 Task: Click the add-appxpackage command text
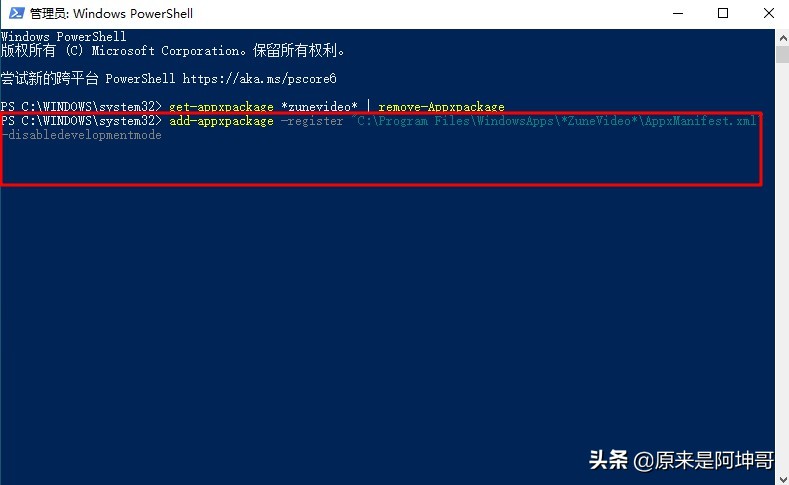click(221, 121)
